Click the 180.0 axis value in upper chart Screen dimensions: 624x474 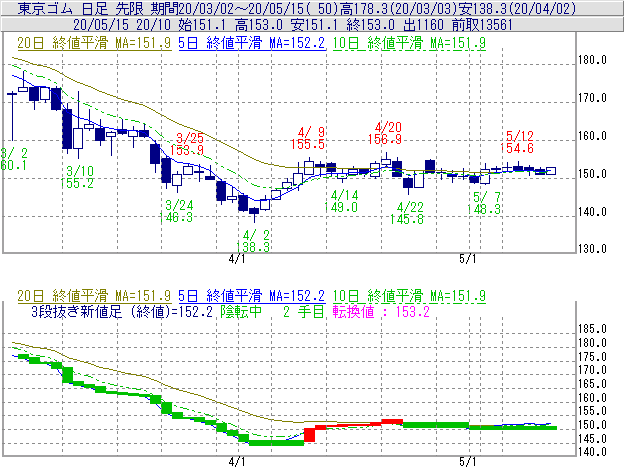[x=593, y=60]
